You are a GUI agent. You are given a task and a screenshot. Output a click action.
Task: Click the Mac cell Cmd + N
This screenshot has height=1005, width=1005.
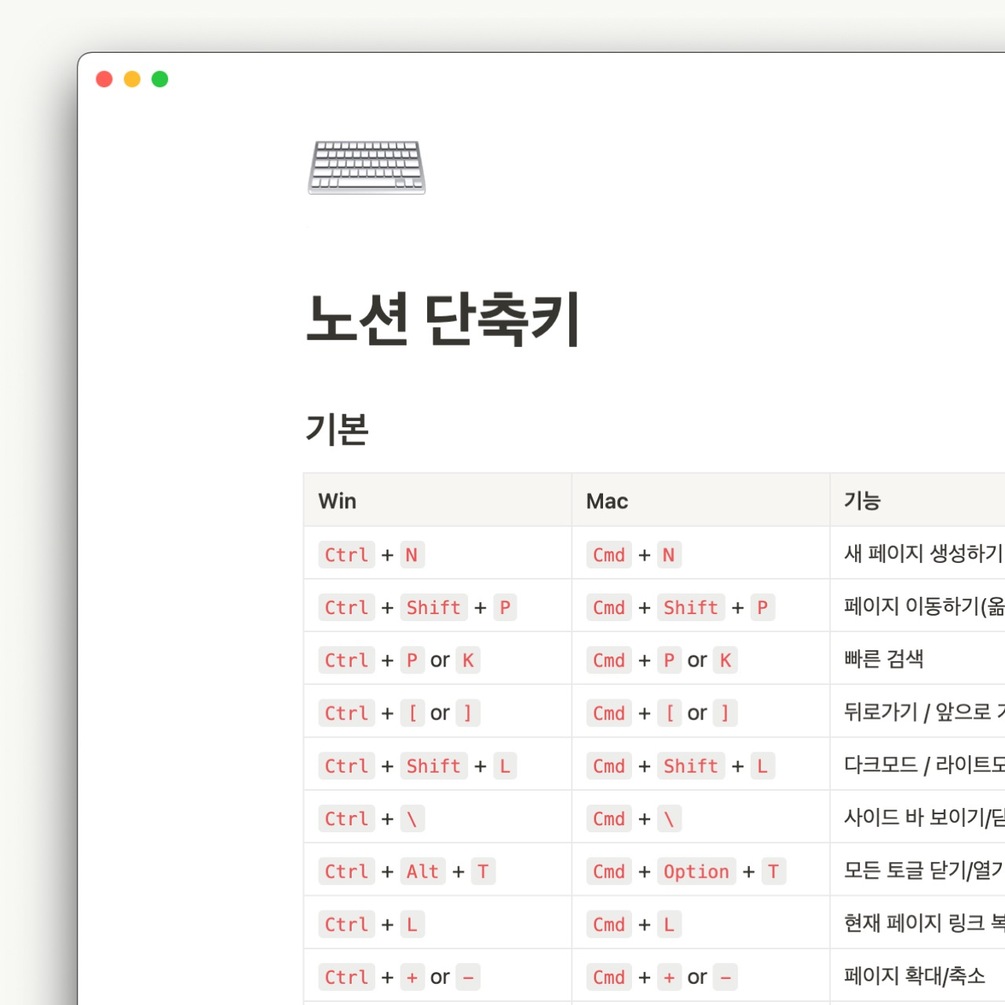click(x=701, y=554)
